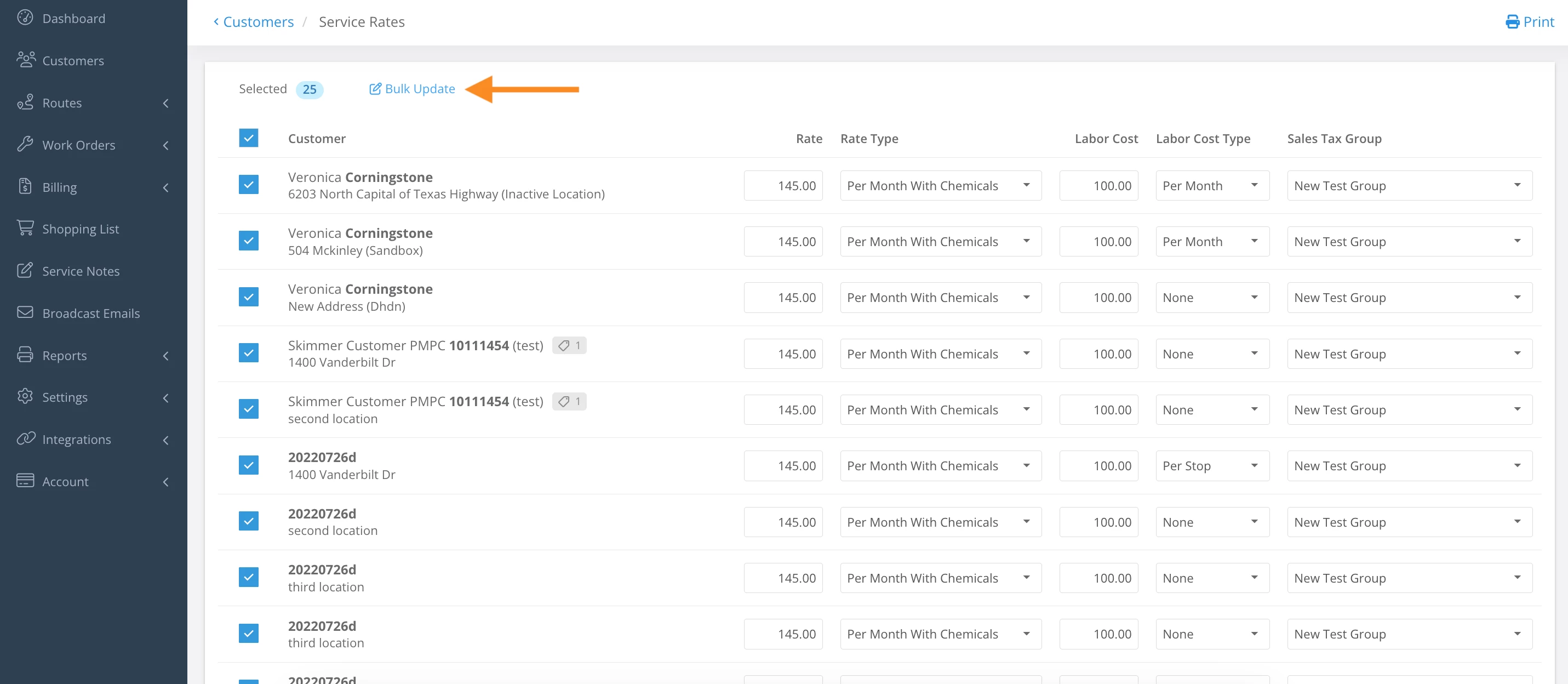Click the Shopping List cart icon

(x=25, y=228)
